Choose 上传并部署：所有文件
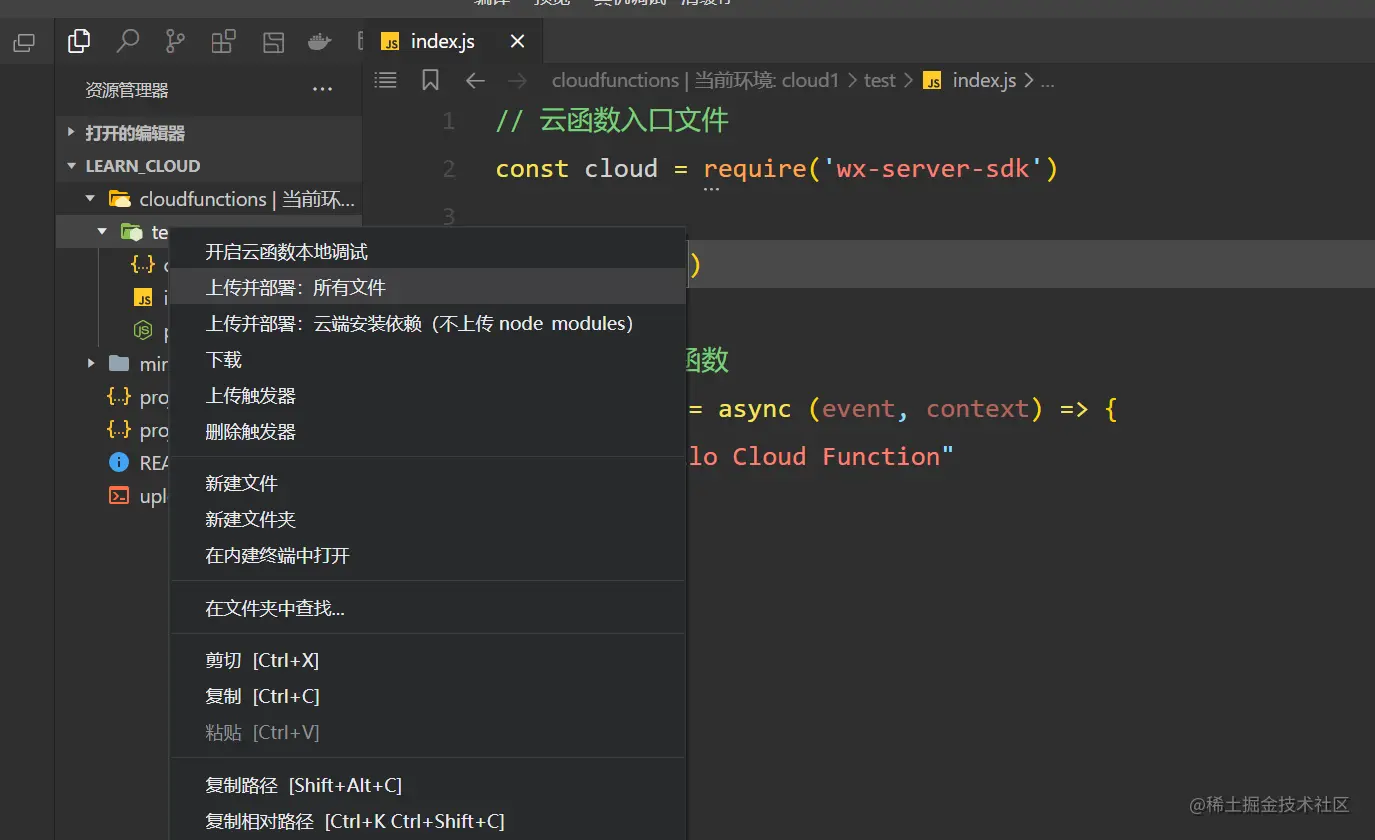The image size is (1375, 840). coord(428,288)
